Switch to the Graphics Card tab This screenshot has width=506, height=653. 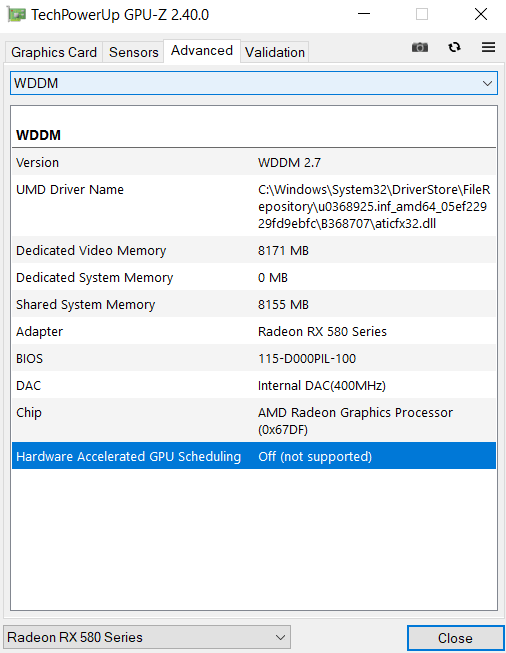pyautogui.click(x=54, y=52)
